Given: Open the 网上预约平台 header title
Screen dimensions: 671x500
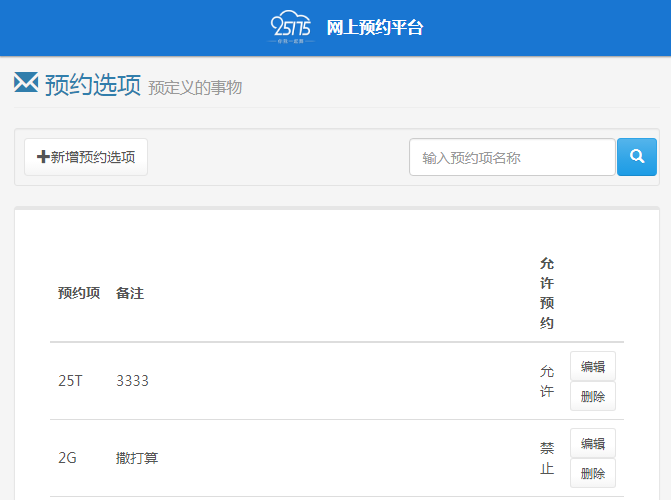Looking at the screenshot, I should pyautogui.click(x=375, y=28).
